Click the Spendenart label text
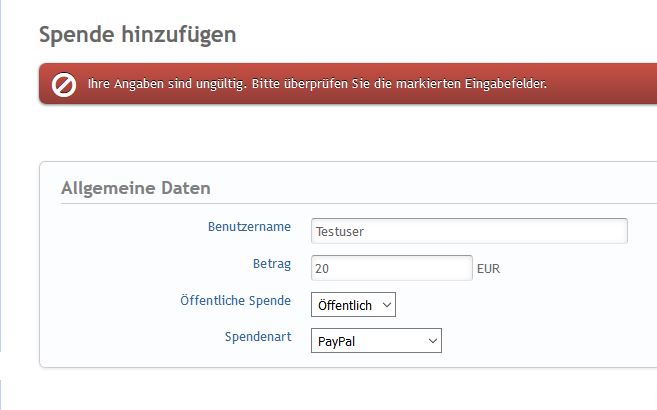 257,337
